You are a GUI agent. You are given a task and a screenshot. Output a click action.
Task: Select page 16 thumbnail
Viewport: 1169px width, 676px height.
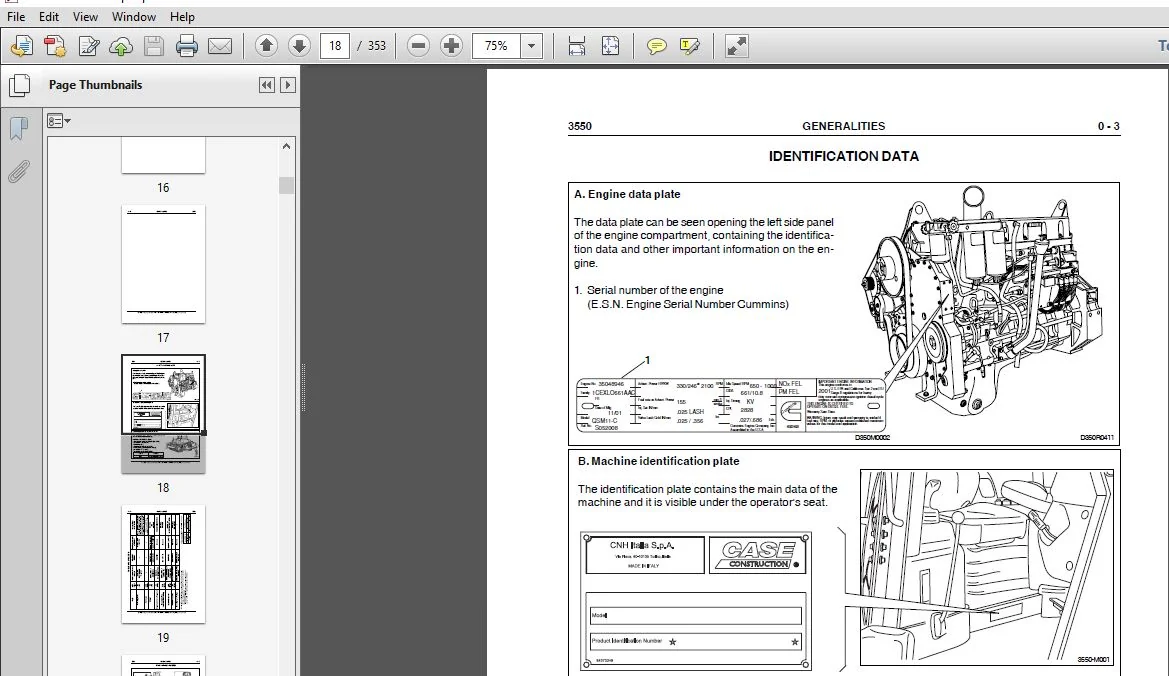(163, 155)
